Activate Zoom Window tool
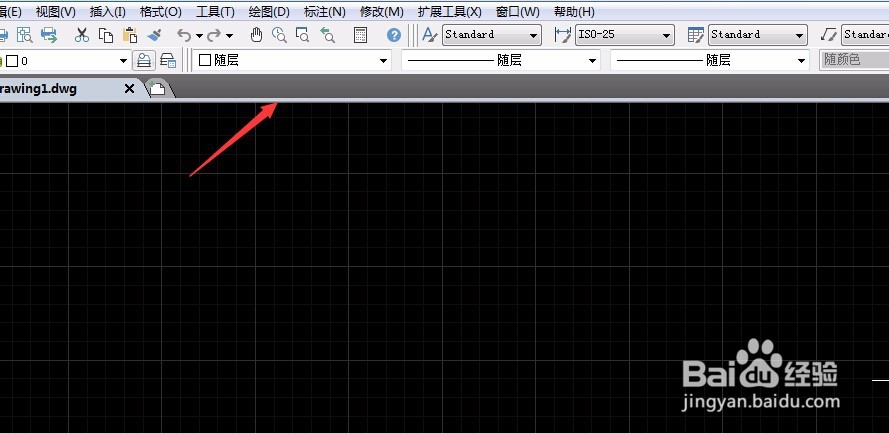 [x=303, y=35]
